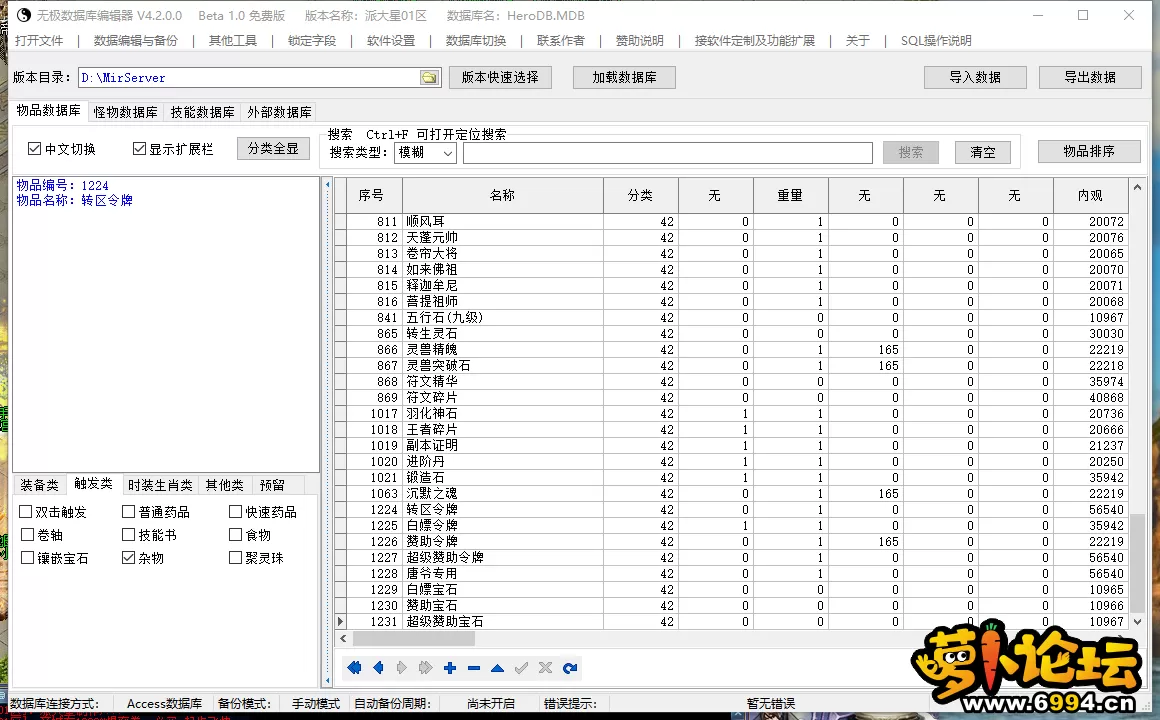This screenshot has height=720, width=1160.
Task: Switch to 技能数据库 tab
Action: coord(203,112)
